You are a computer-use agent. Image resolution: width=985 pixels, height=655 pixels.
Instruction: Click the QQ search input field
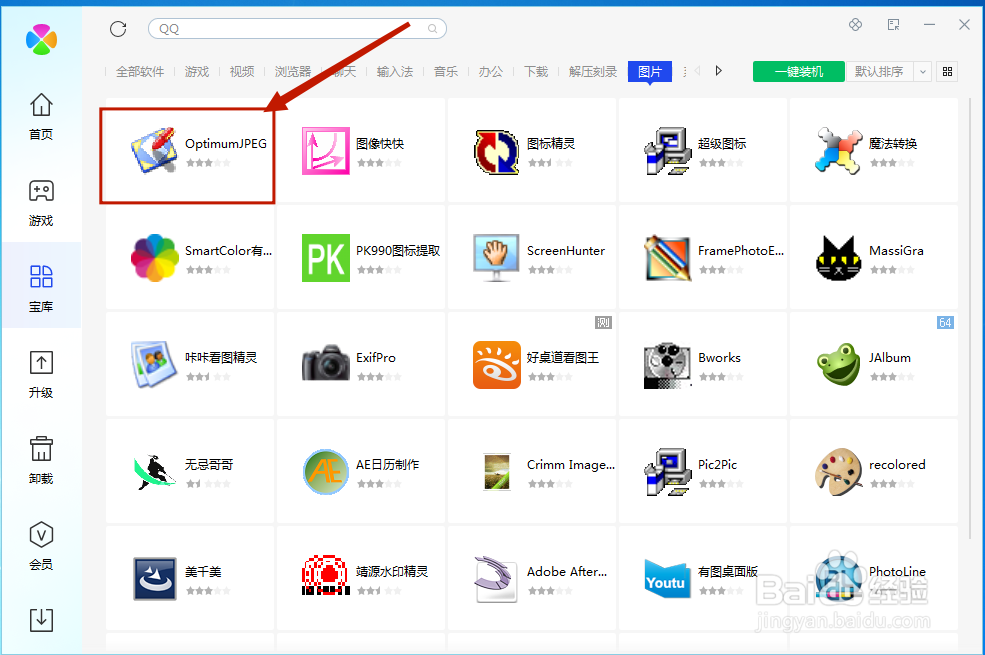click(297, 29)
